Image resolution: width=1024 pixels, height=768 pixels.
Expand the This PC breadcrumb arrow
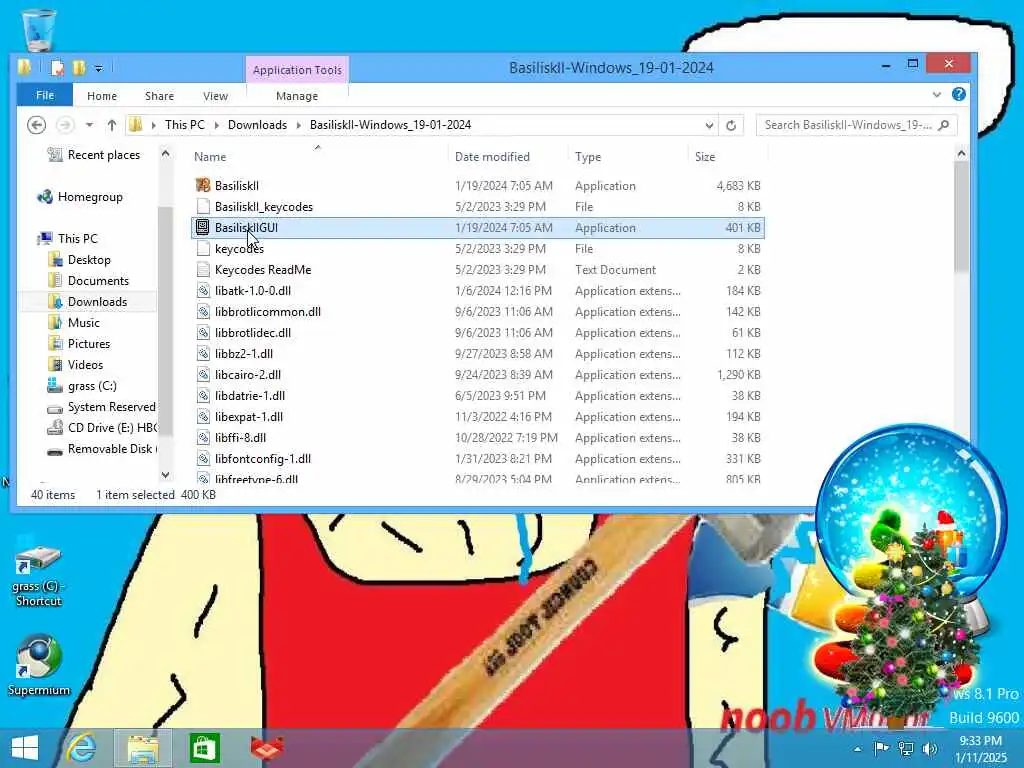click(x=216, y=125)
